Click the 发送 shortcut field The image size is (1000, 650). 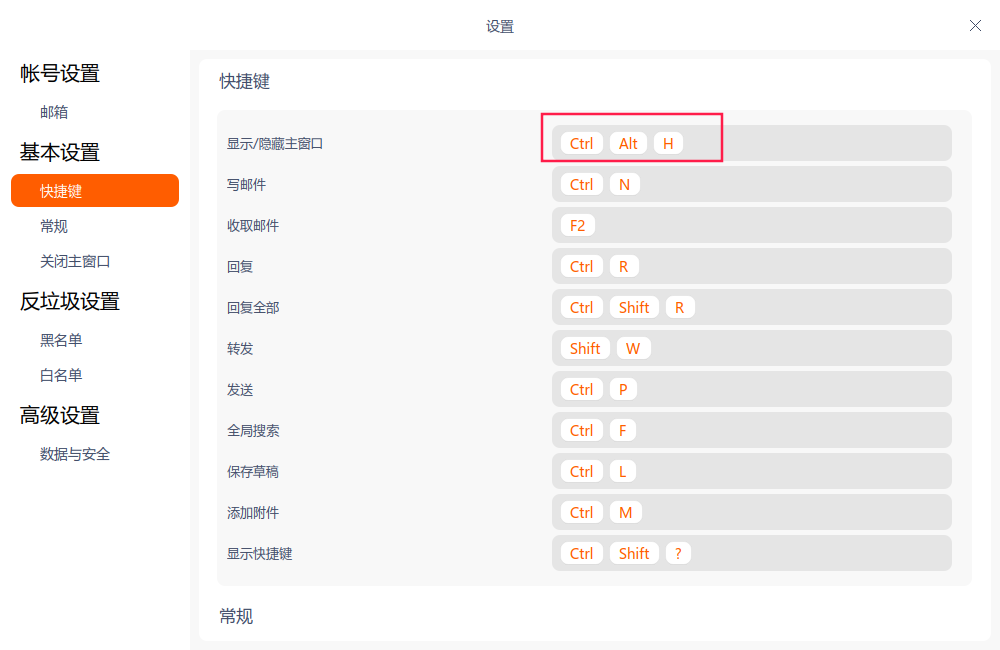coord(751,389)
